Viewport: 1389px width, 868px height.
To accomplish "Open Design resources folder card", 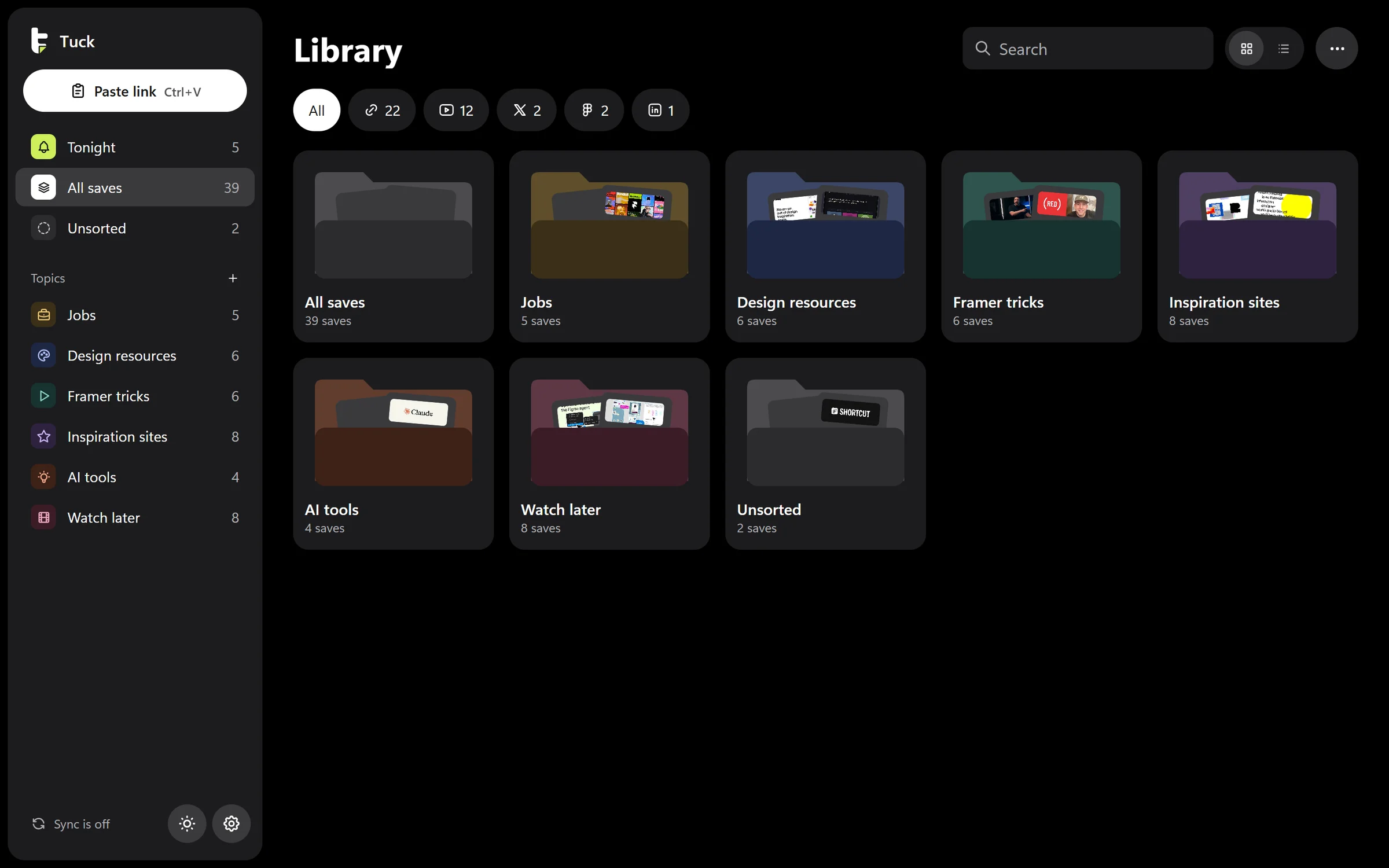I will coord(825,247).
